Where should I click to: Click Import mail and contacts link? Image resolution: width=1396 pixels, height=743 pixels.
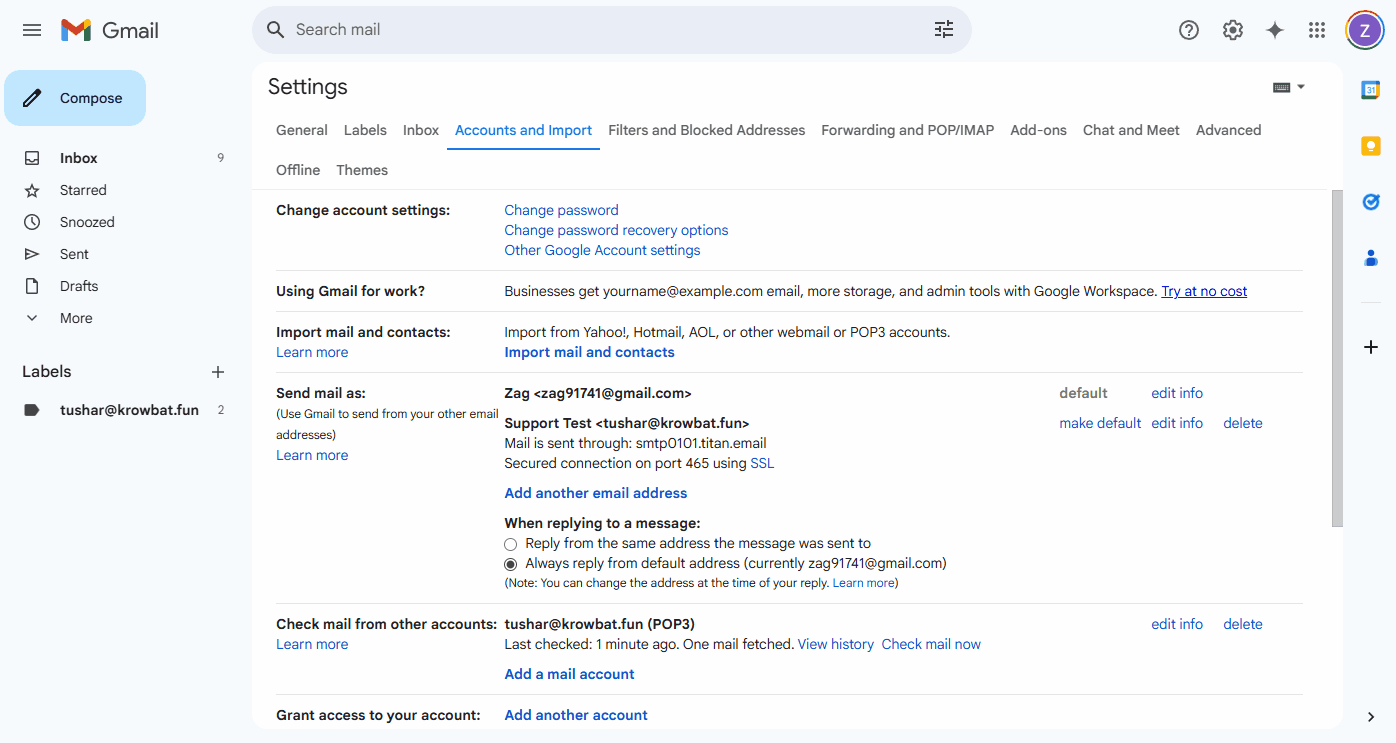click(x=589, y=352)
